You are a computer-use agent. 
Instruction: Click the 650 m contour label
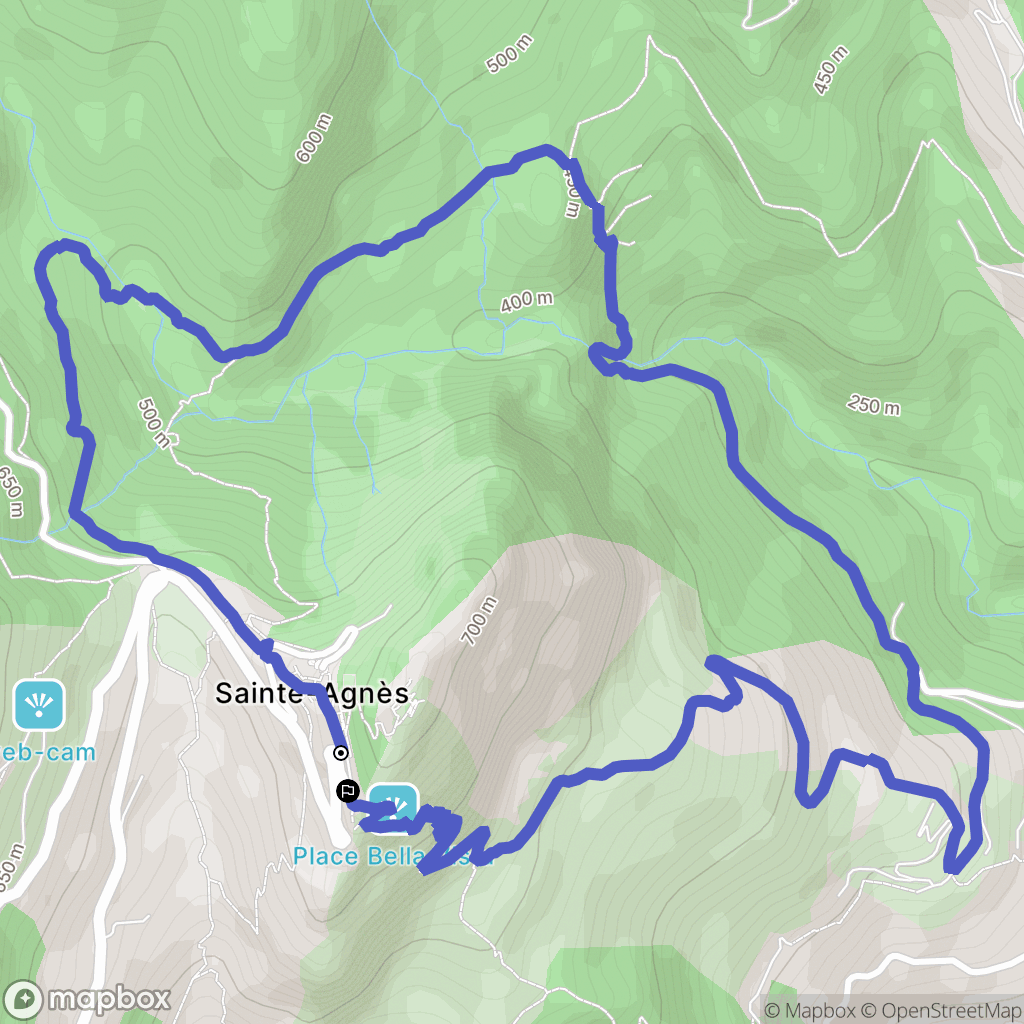(x=11, y=491)
